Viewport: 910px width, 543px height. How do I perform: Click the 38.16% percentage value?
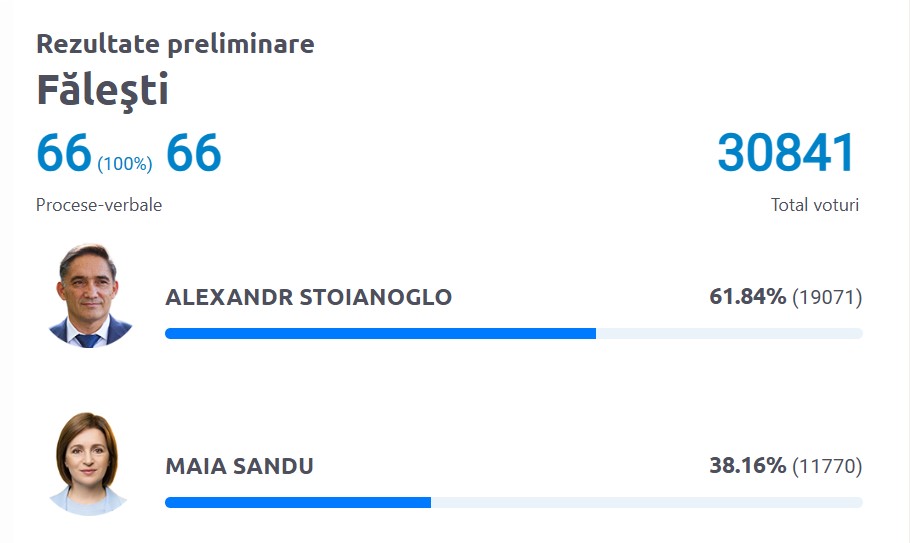point(747,466)
